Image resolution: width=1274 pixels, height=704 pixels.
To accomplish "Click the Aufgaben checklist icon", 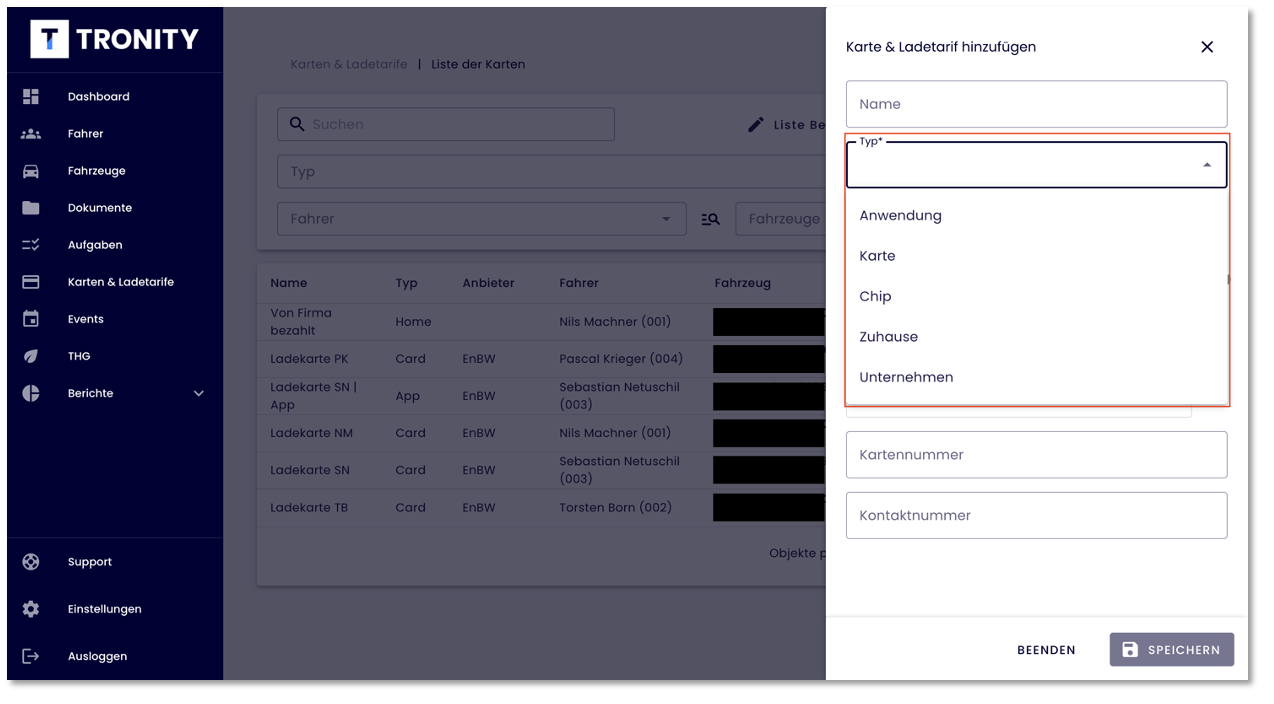I will [31, 245].
